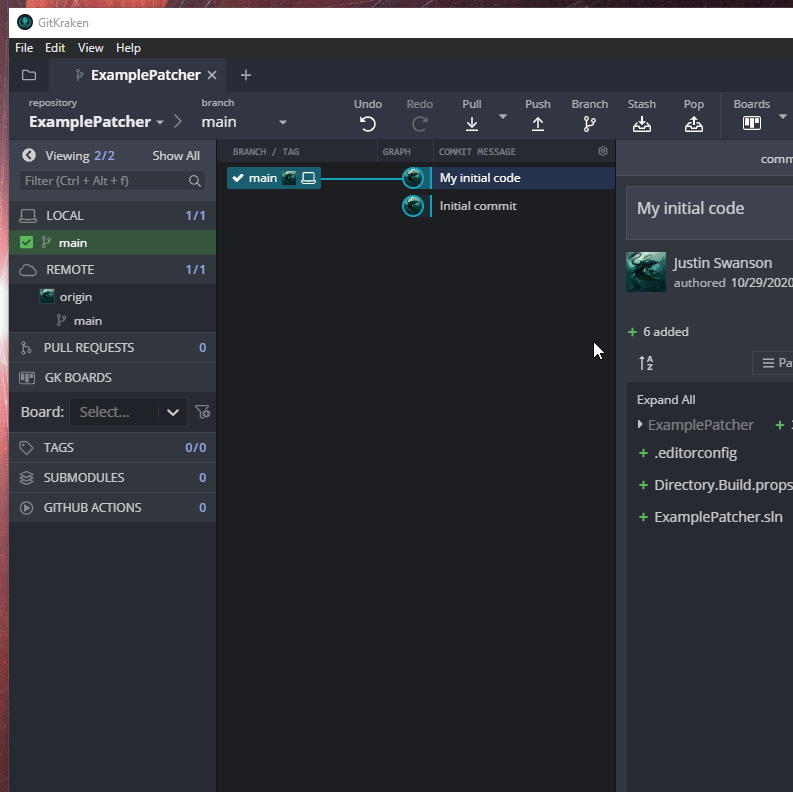Open the Board Select combo box

pos(128,412)
